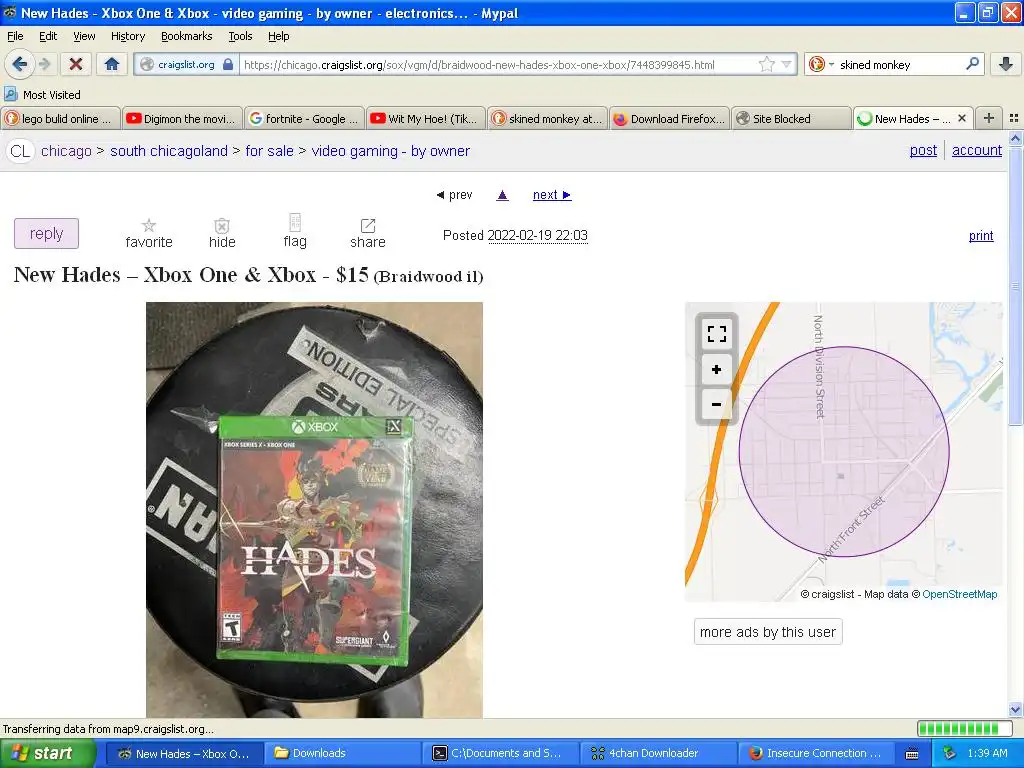Switch to the 'Download Firefox' tab

click(x=669, y=119)
